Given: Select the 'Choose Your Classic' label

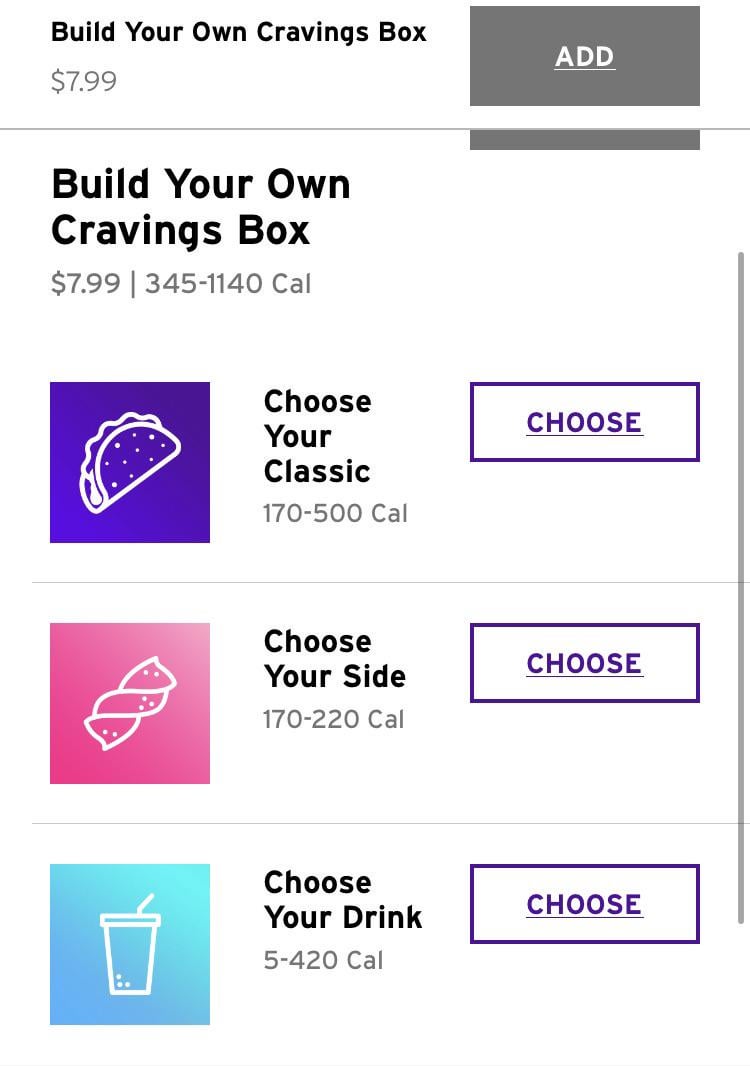Looking at the screenshot, I should [x=317, y=436].
